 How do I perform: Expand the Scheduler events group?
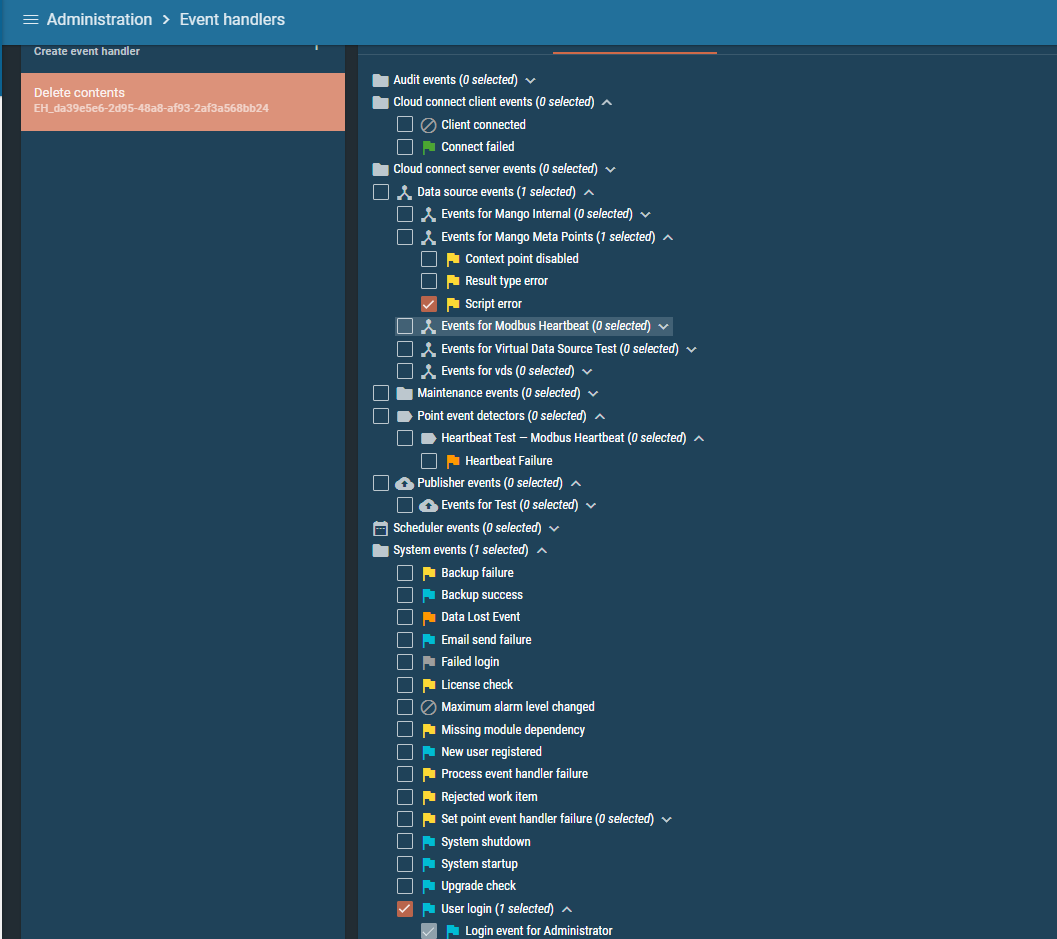click(554, 528)
